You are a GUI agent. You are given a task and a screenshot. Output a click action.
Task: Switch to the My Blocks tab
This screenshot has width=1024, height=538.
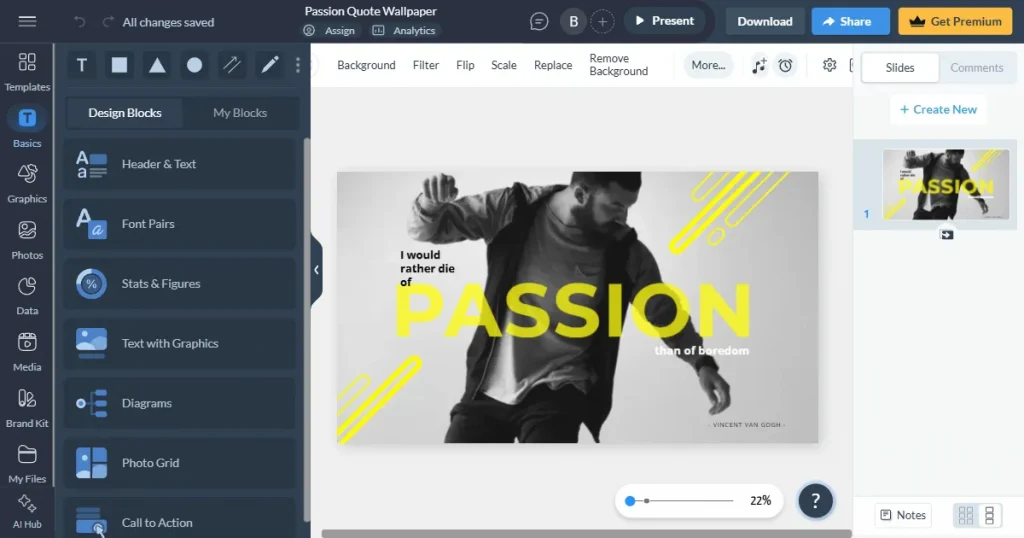coord(240,113)
